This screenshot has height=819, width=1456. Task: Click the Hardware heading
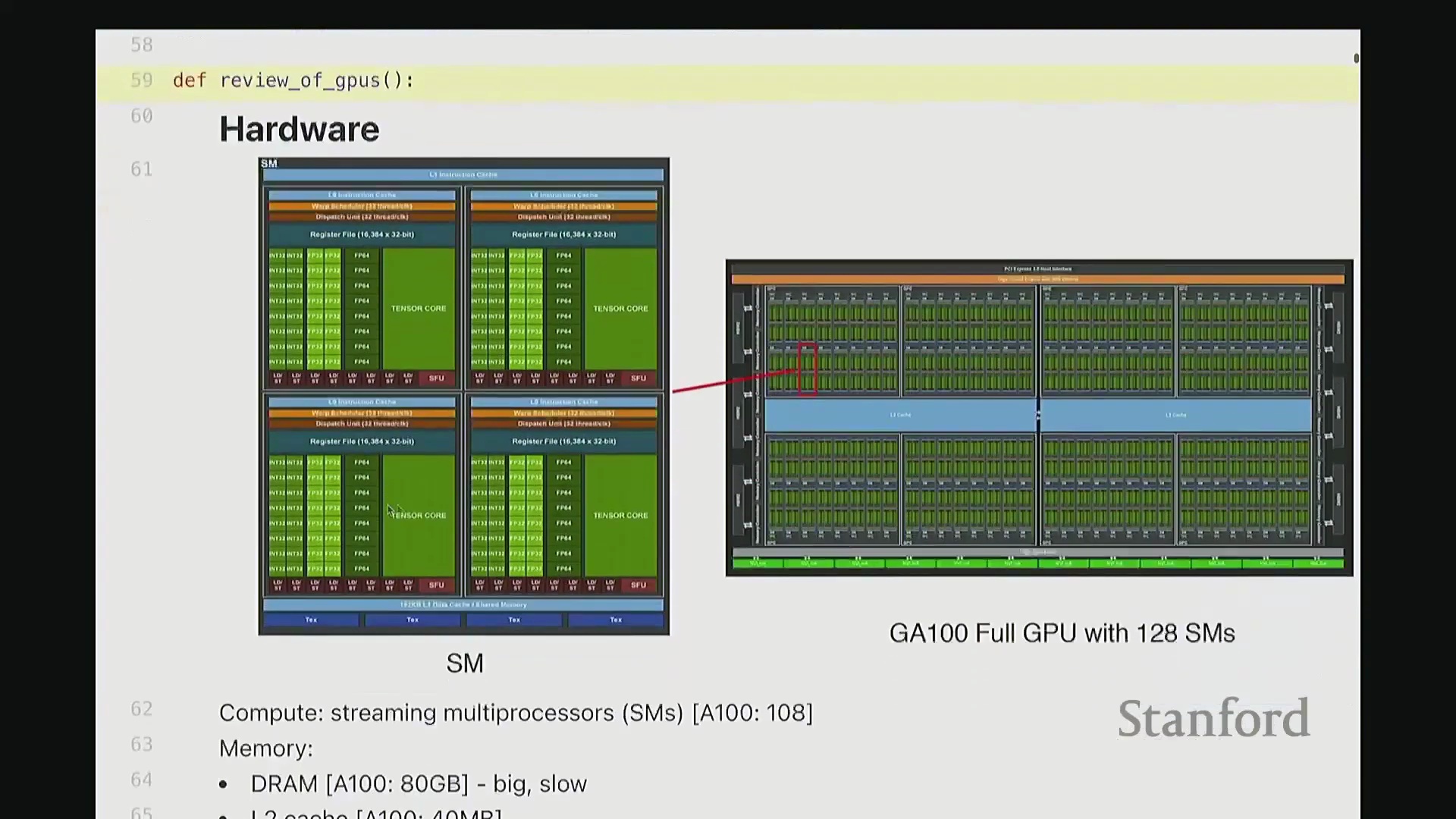[x=299, y=130]
